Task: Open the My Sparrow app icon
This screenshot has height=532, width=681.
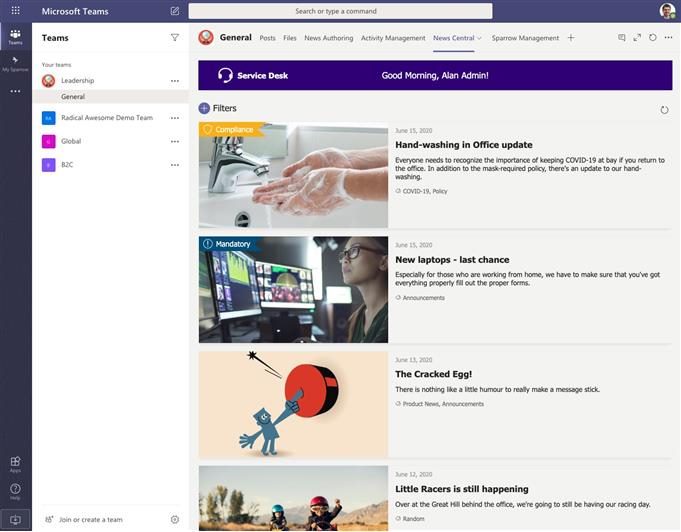Action: [x=15, y=64]
